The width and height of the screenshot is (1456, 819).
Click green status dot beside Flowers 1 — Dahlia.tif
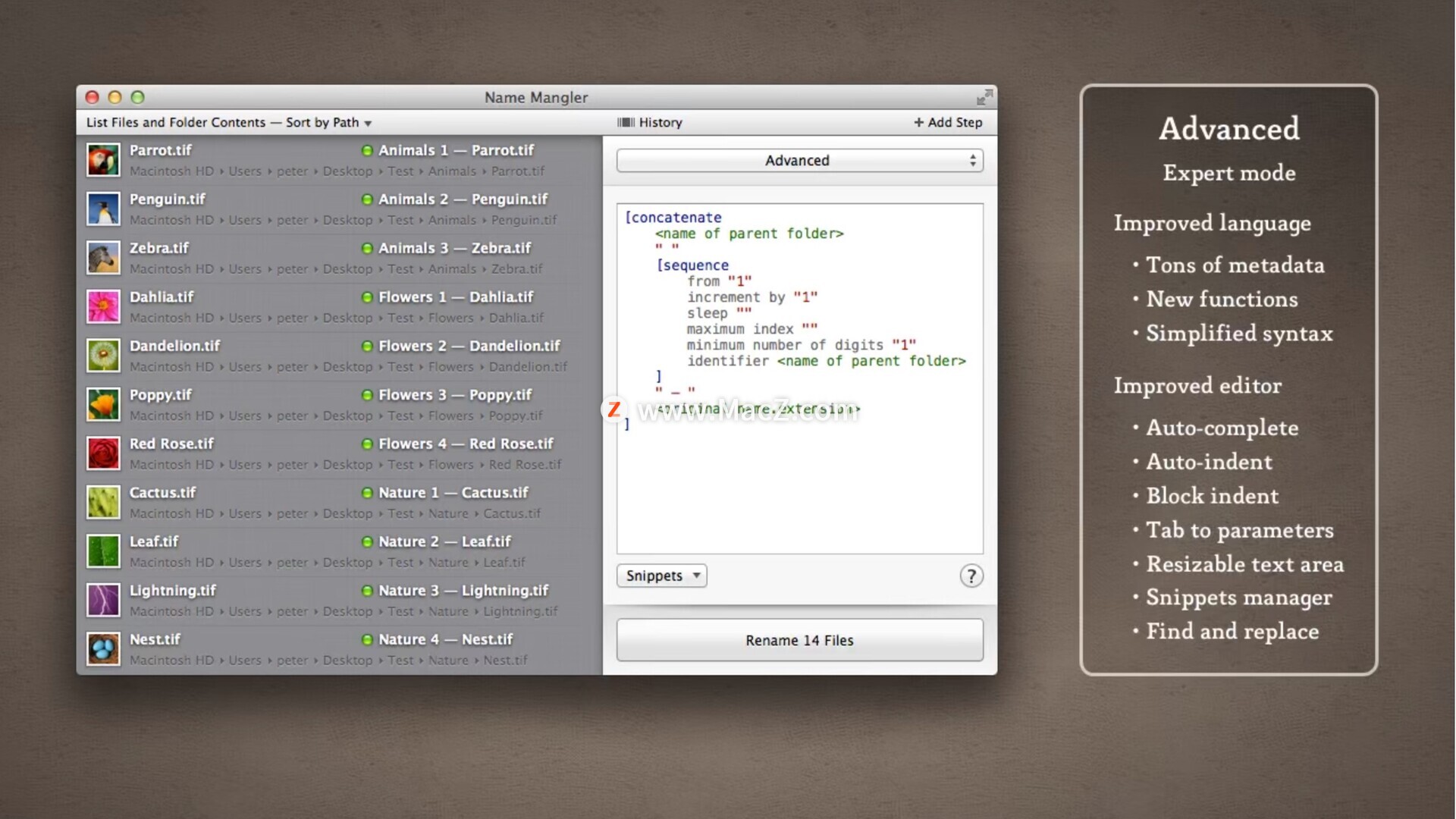click(x=367, y=297)
